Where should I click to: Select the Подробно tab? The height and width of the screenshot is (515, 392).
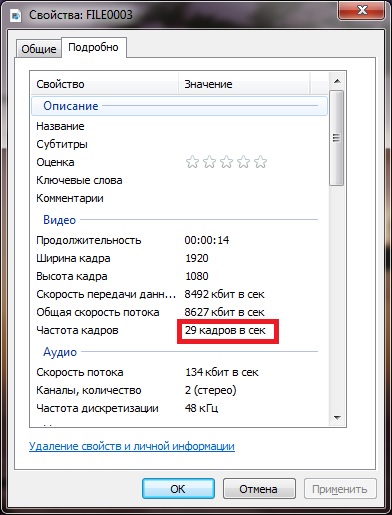[93, 47]
